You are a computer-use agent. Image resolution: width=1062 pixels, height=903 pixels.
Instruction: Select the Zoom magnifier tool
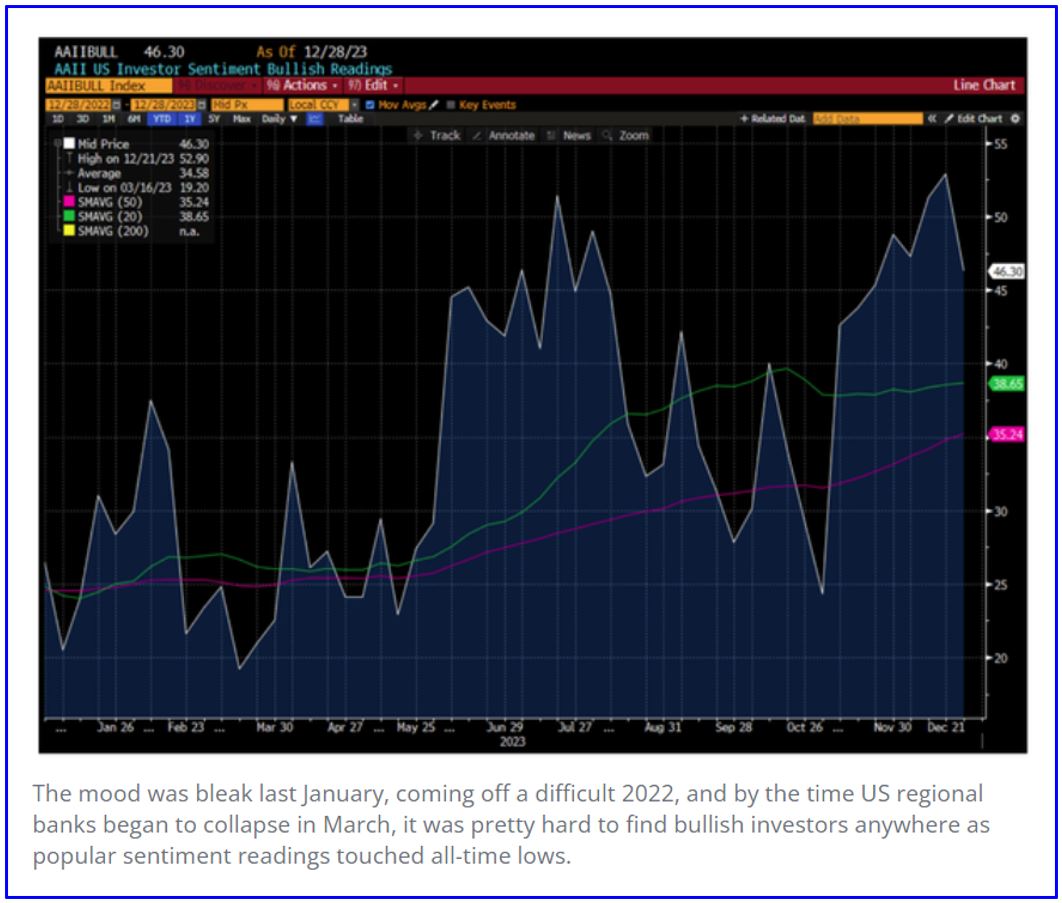tap(626, 135)
